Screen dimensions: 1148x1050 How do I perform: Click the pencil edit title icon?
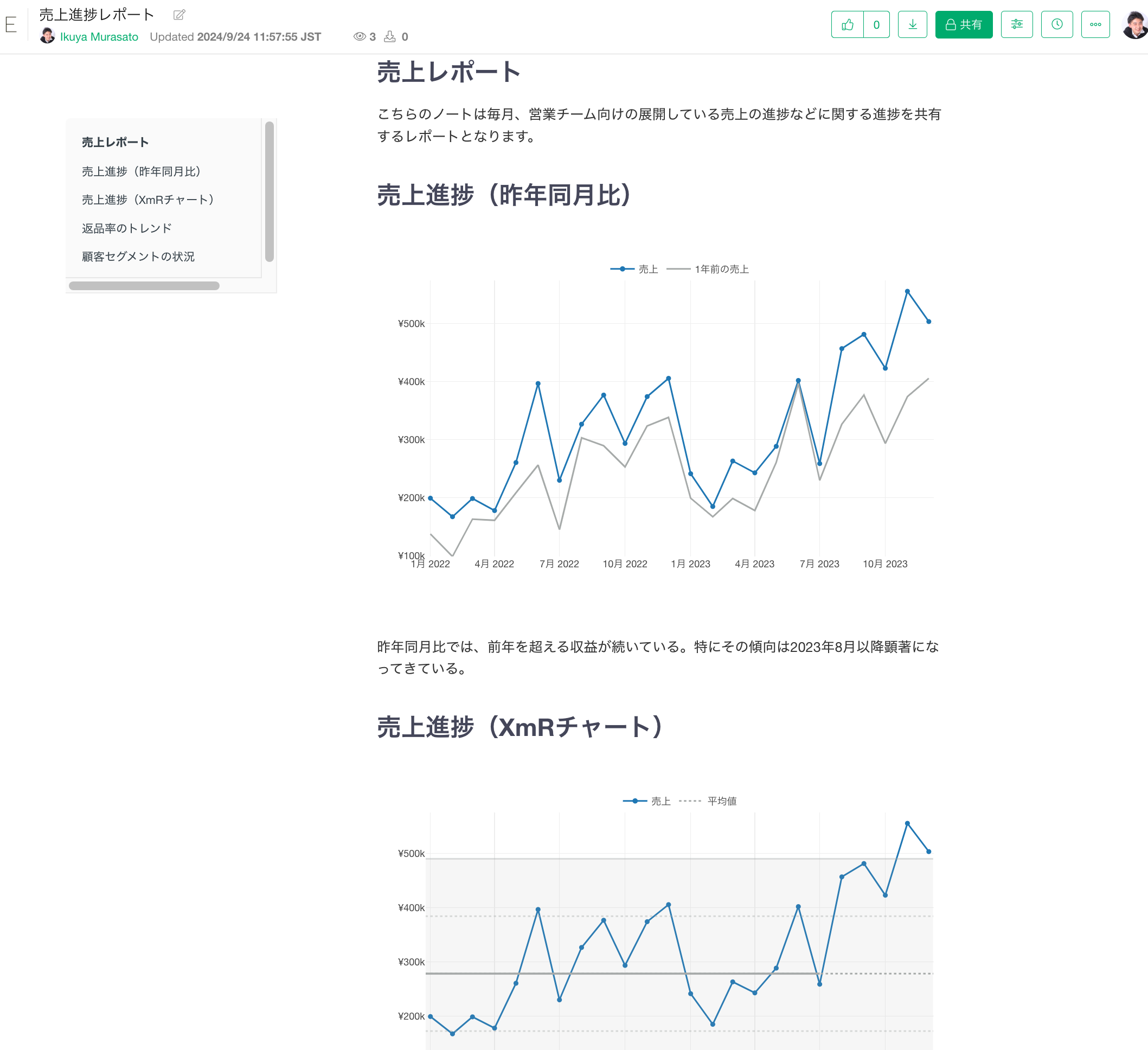(179, 15)
